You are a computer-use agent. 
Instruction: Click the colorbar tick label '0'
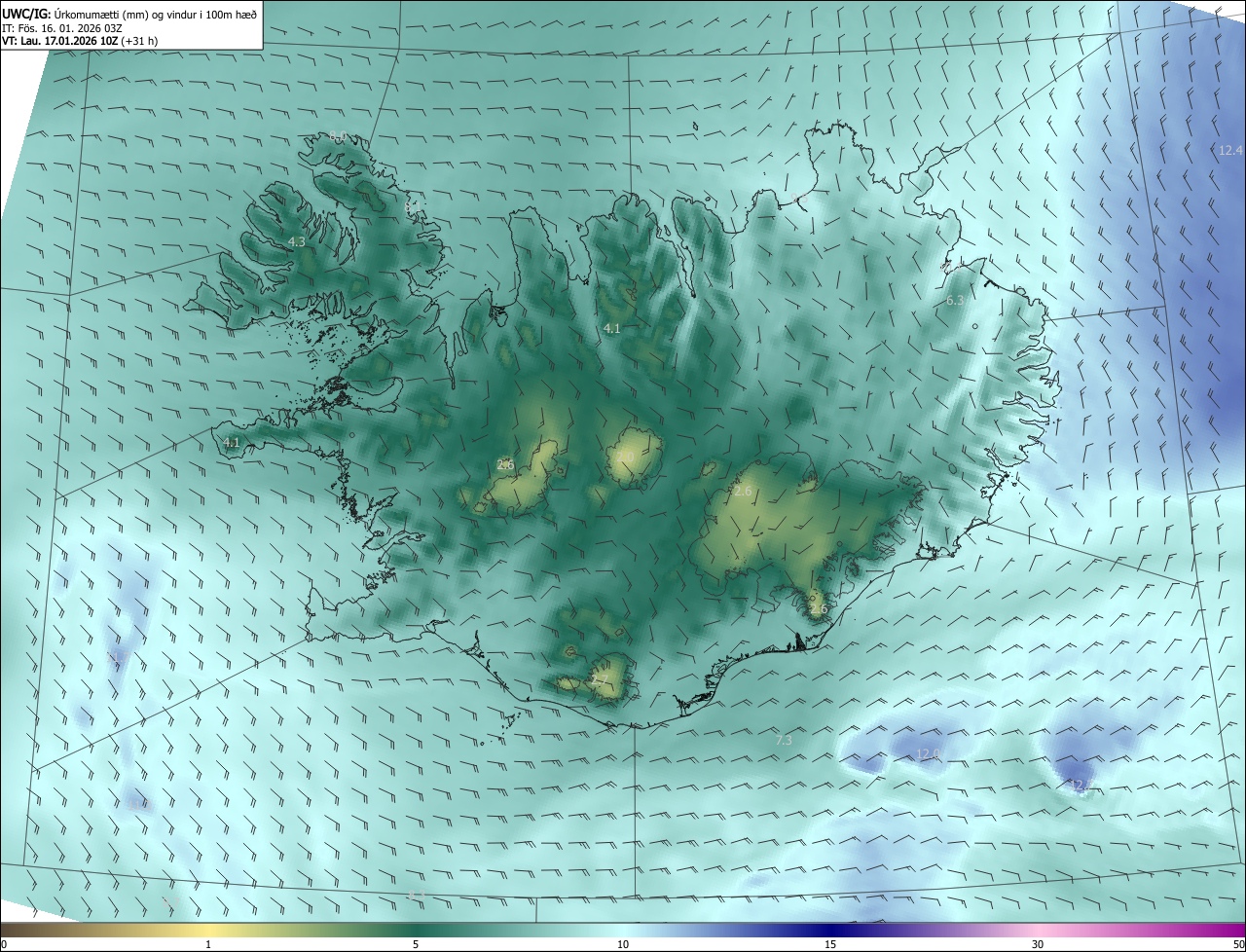[x=4, y=944]
